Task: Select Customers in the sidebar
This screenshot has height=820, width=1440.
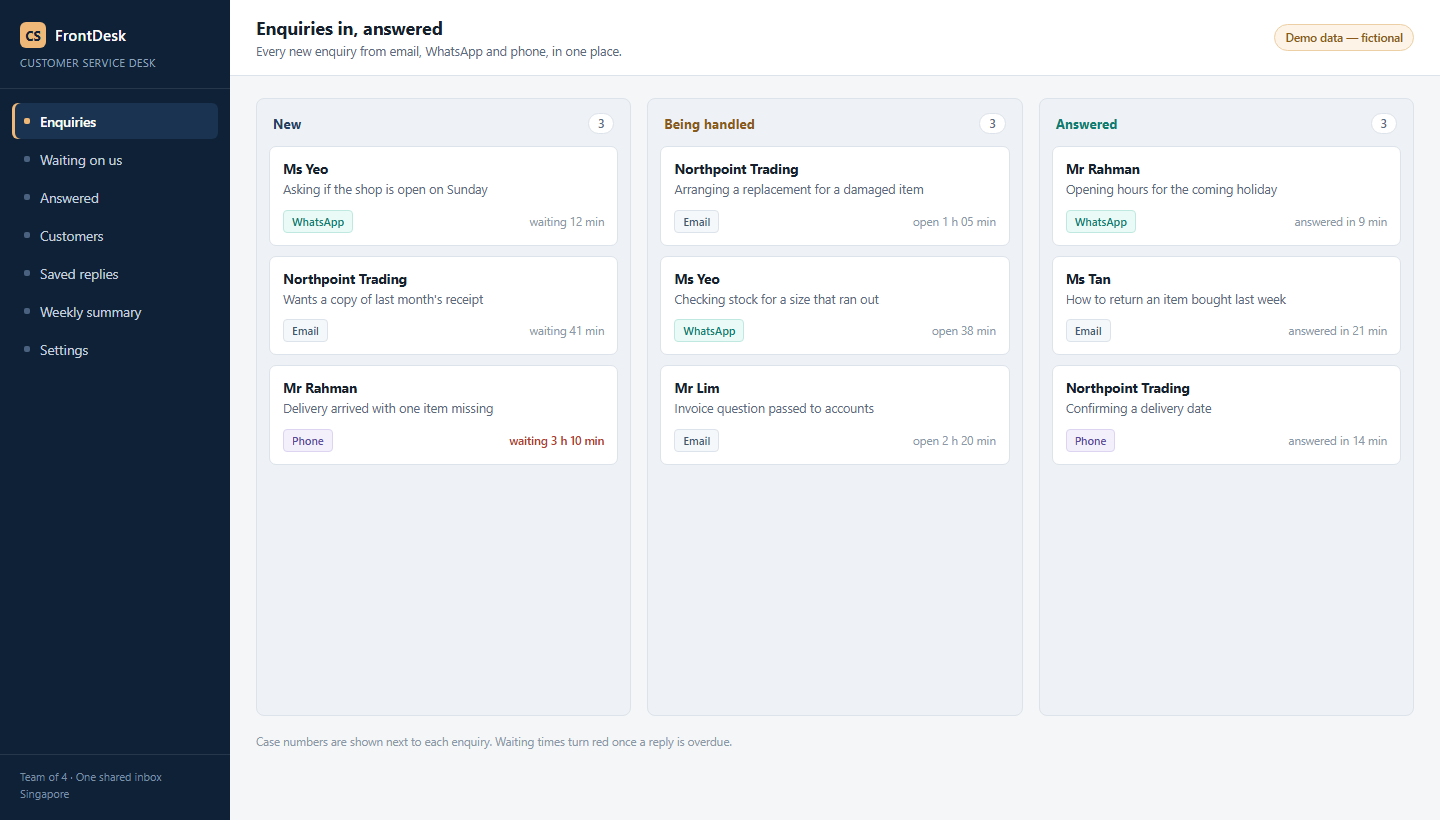Action: click(115, 236)
